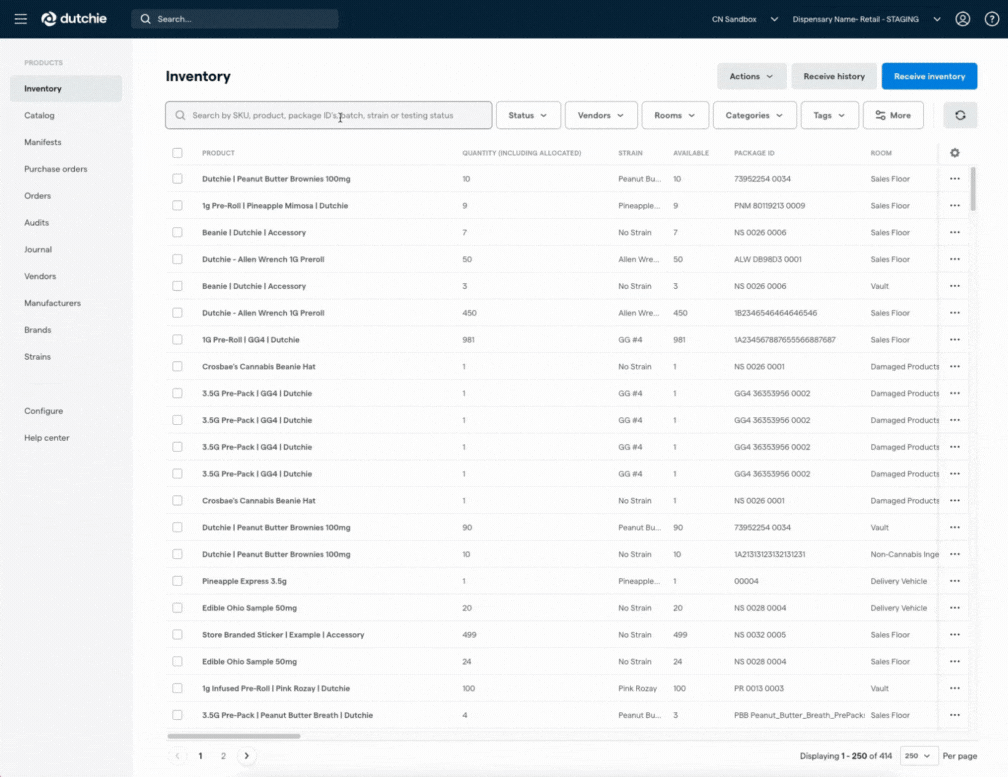Click the Receive inventory button
This screenshot has width=1008, height=777.
(x=930, y=76)
